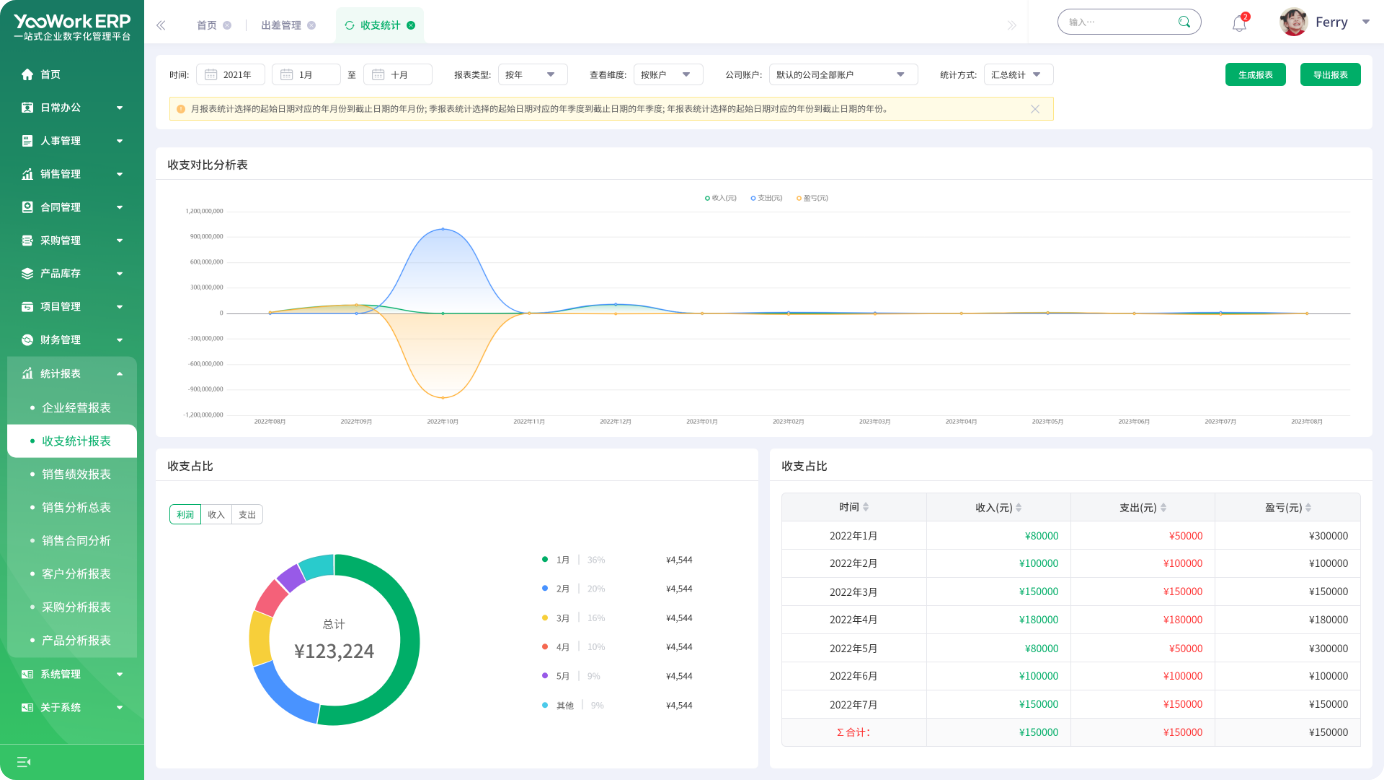Open 销售绩效报表 in the sidebar

(76, 474)
